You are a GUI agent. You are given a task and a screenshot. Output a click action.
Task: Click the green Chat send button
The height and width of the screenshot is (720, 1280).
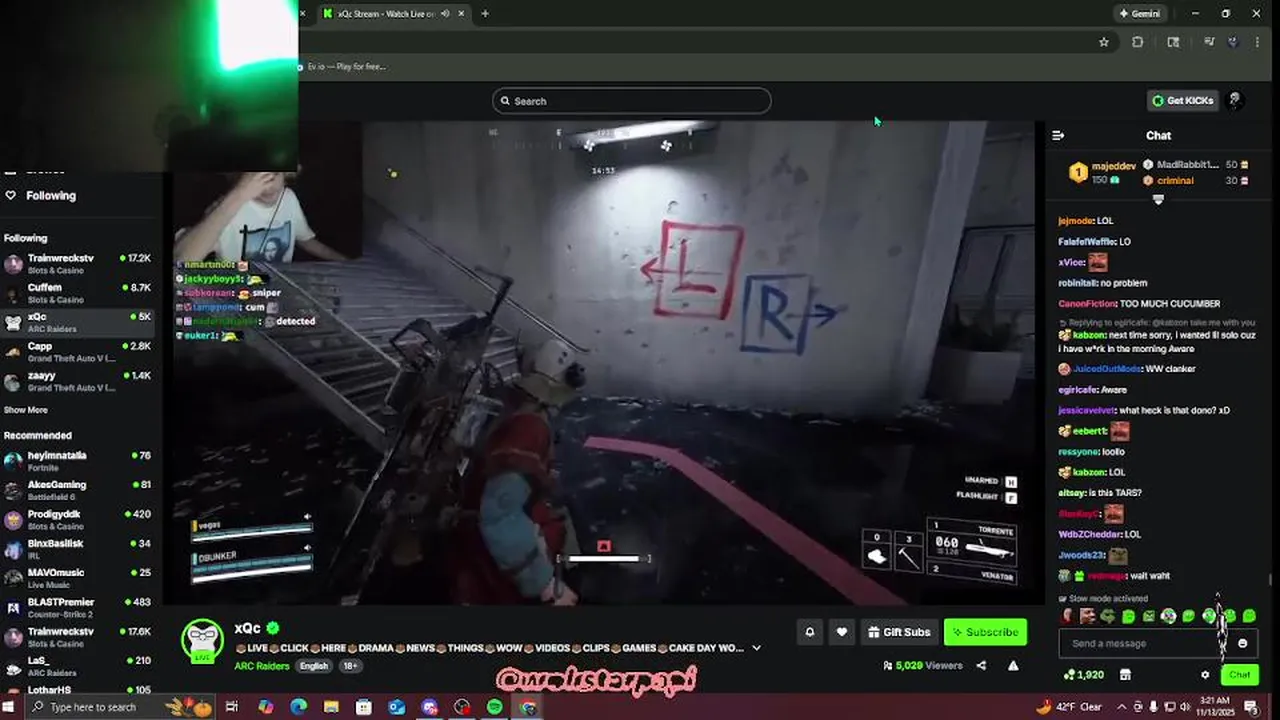click(1240, 675)
